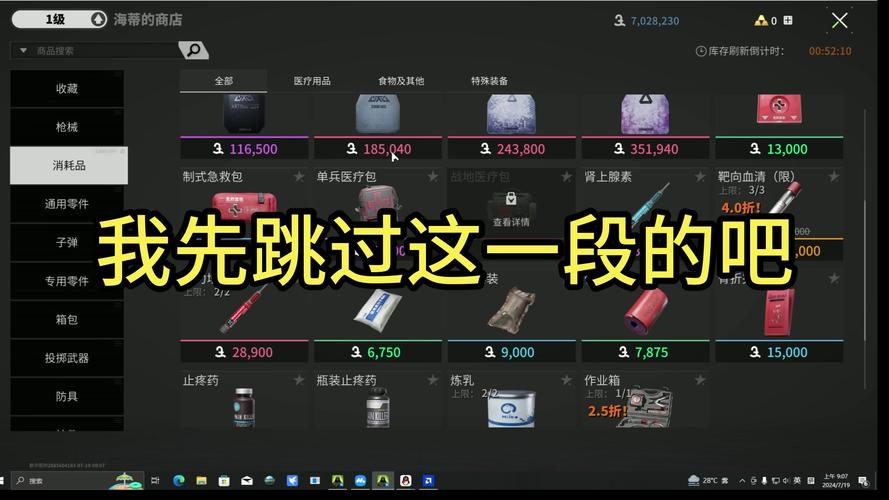The image size is (889, 500).
Task: Buy the syringe priced 28,900
Action: pos(244,352)
